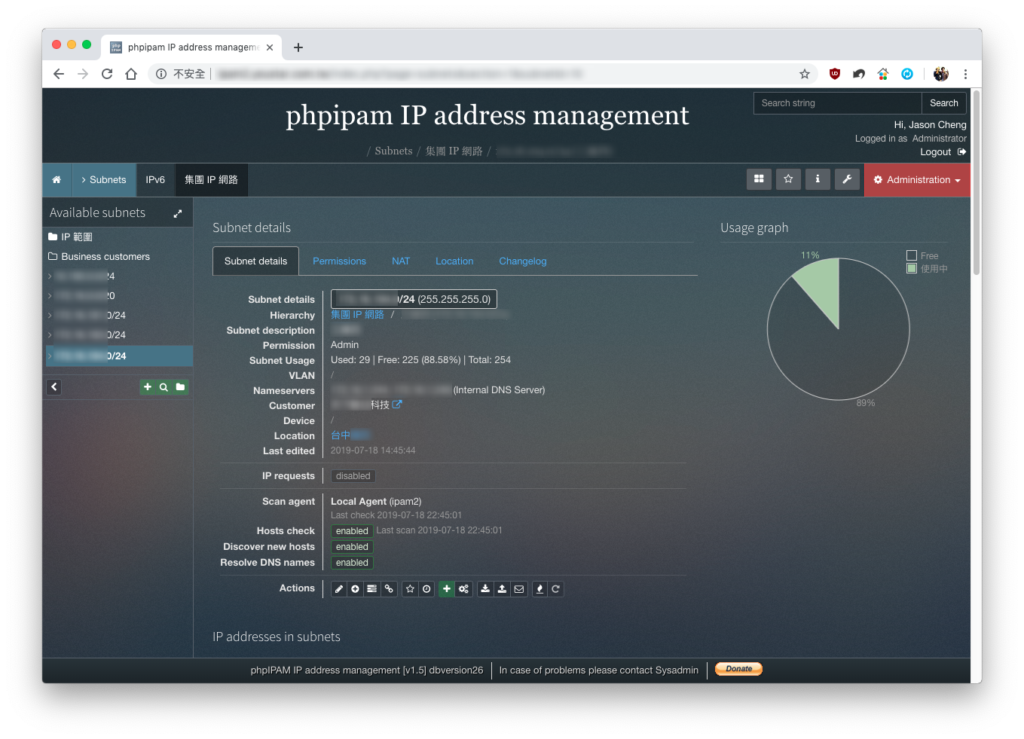Add a subnet with the sidebar green plus icon
This screenshot has height=739, width=1024.
click(148, 387)
